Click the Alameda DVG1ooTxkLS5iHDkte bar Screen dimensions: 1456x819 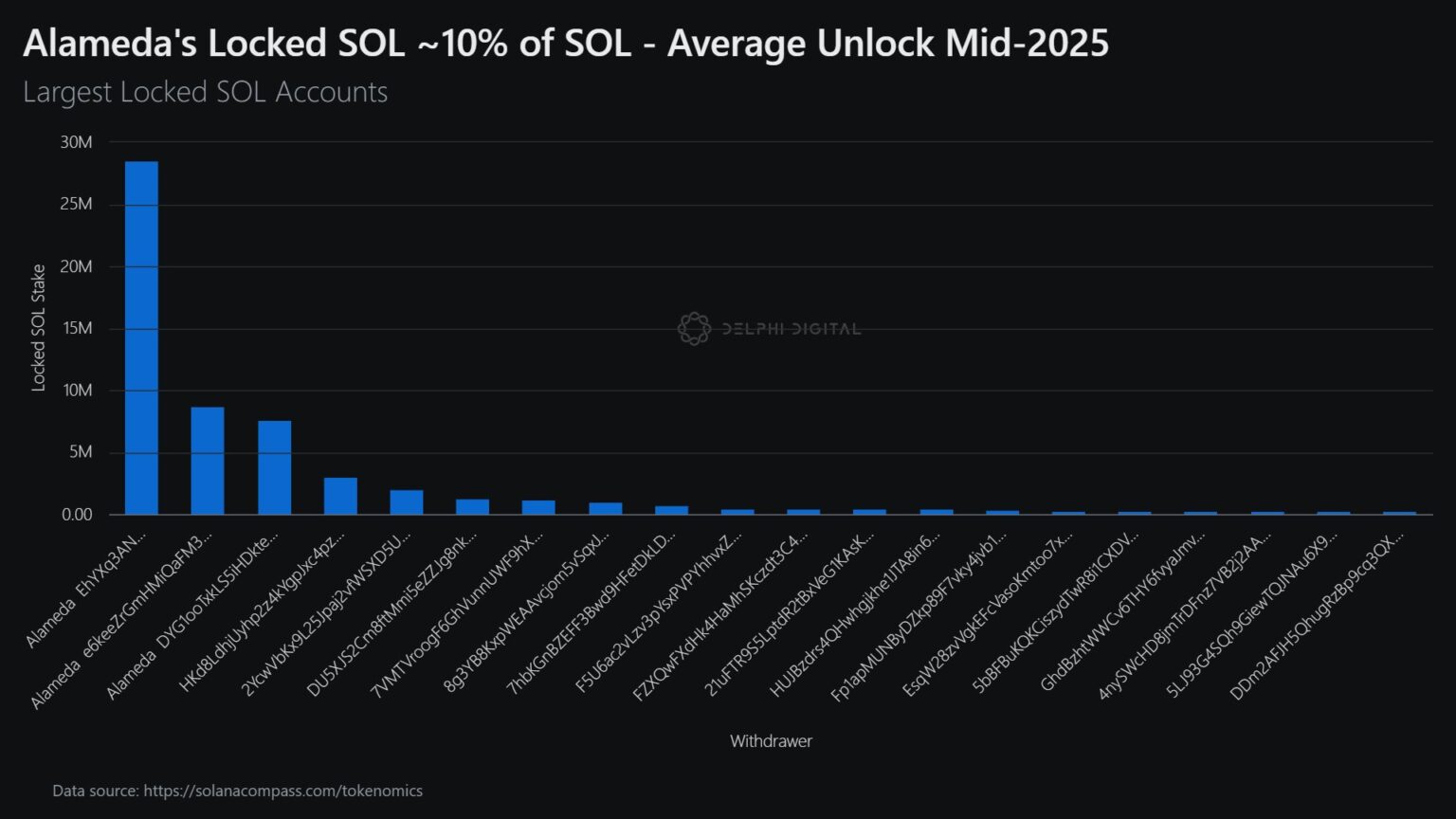point(274,467)
